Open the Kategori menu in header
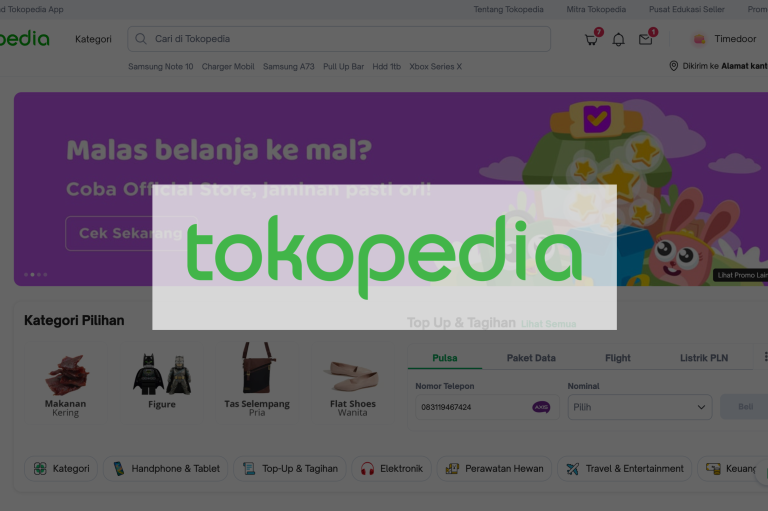Viewport: 768px width, 511px height. tap(93, 39)
